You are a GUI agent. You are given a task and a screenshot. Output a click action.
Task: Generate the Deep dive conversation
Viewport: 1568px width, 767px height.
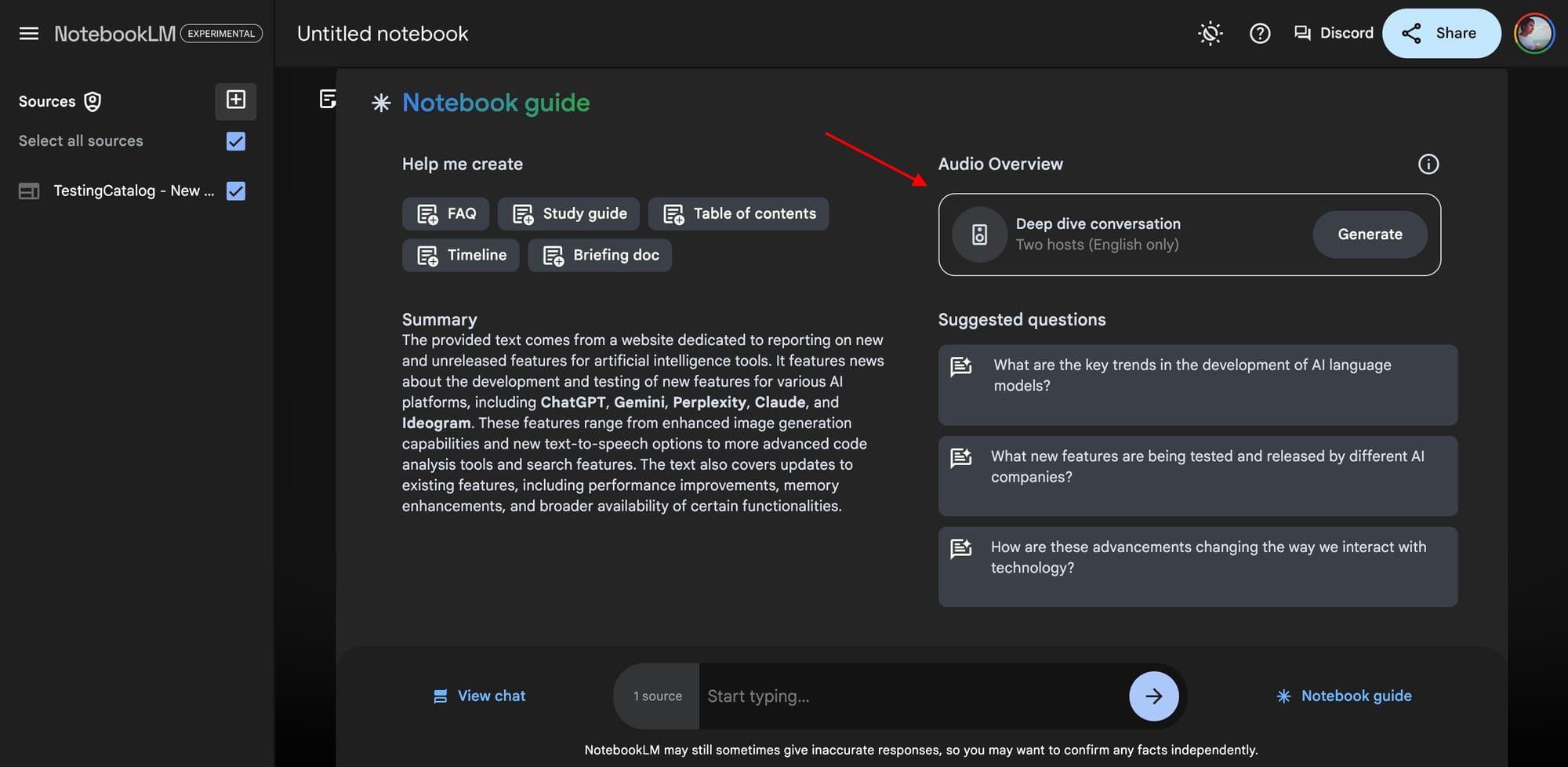click(x=1370, y=234)
